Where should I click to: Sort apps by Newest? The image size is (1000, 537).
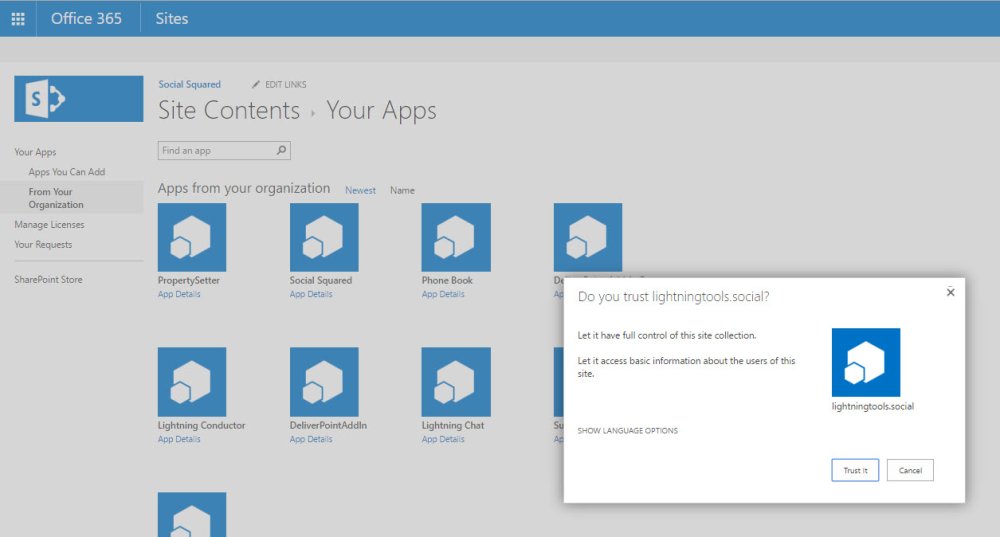coord(360,190)
